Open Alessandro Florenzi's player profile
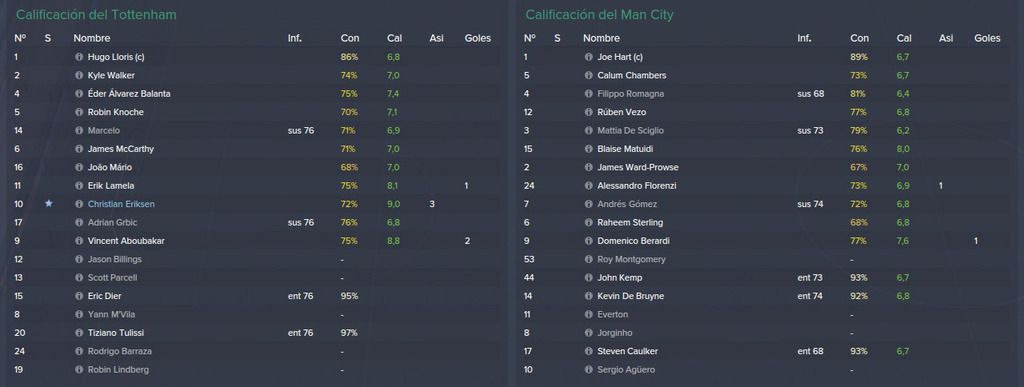 (637, 186)
